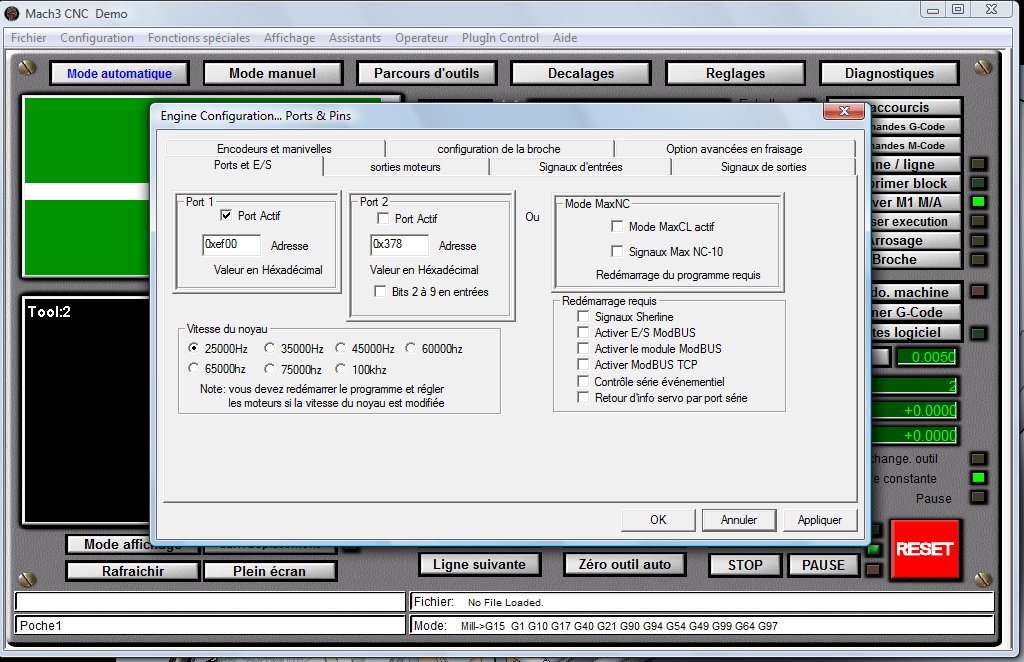This screenshot has width=1024, height=662.
Task: Open Decalages screen
Action: tap(581, 74)
